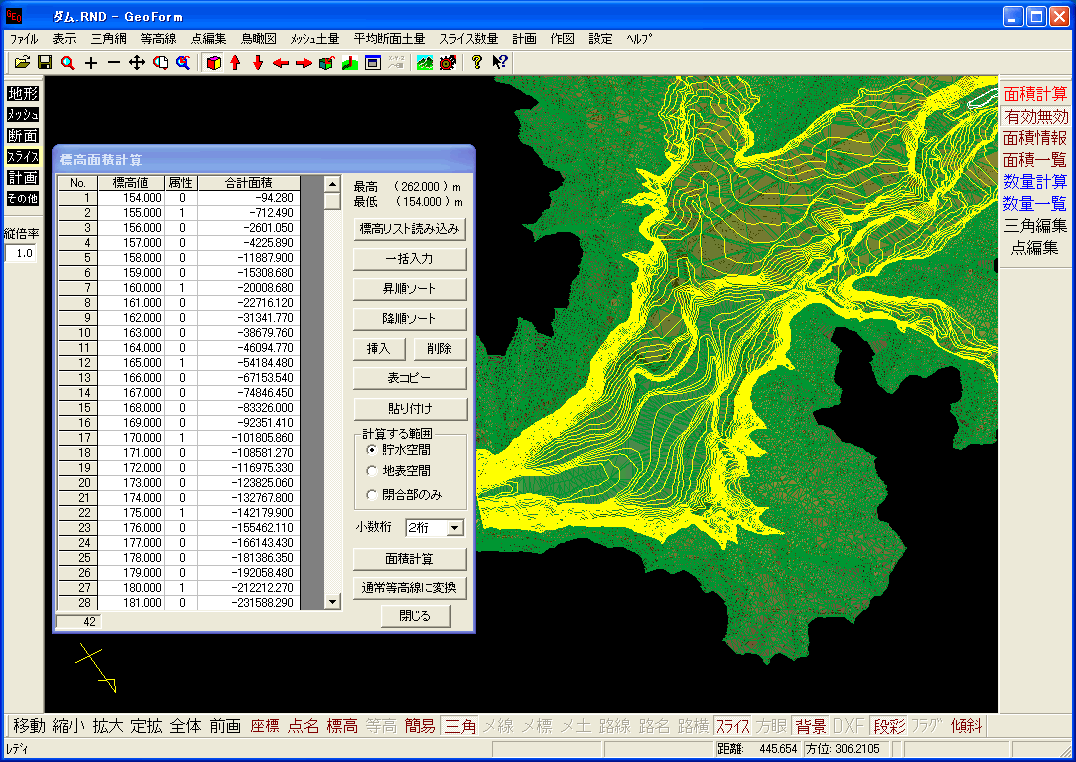
Task: Toggle 三角 display in bottom bar
Action: tap(460, 726)
